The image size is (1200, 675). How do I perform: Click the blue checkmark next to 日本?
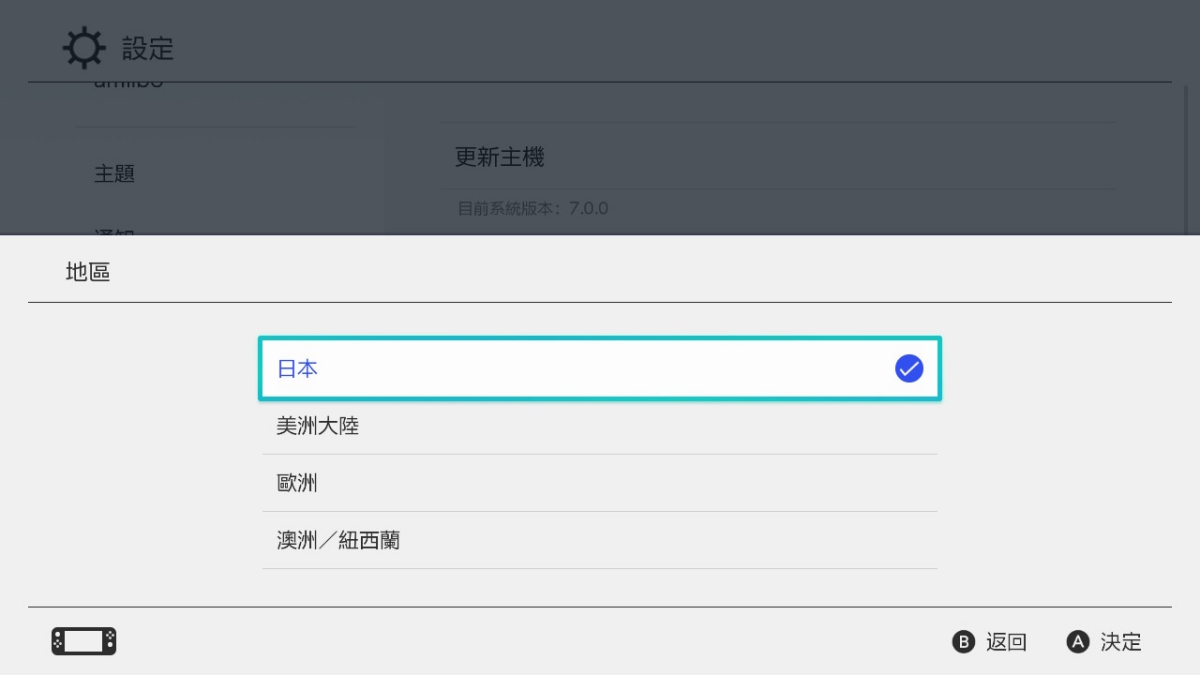908,369
